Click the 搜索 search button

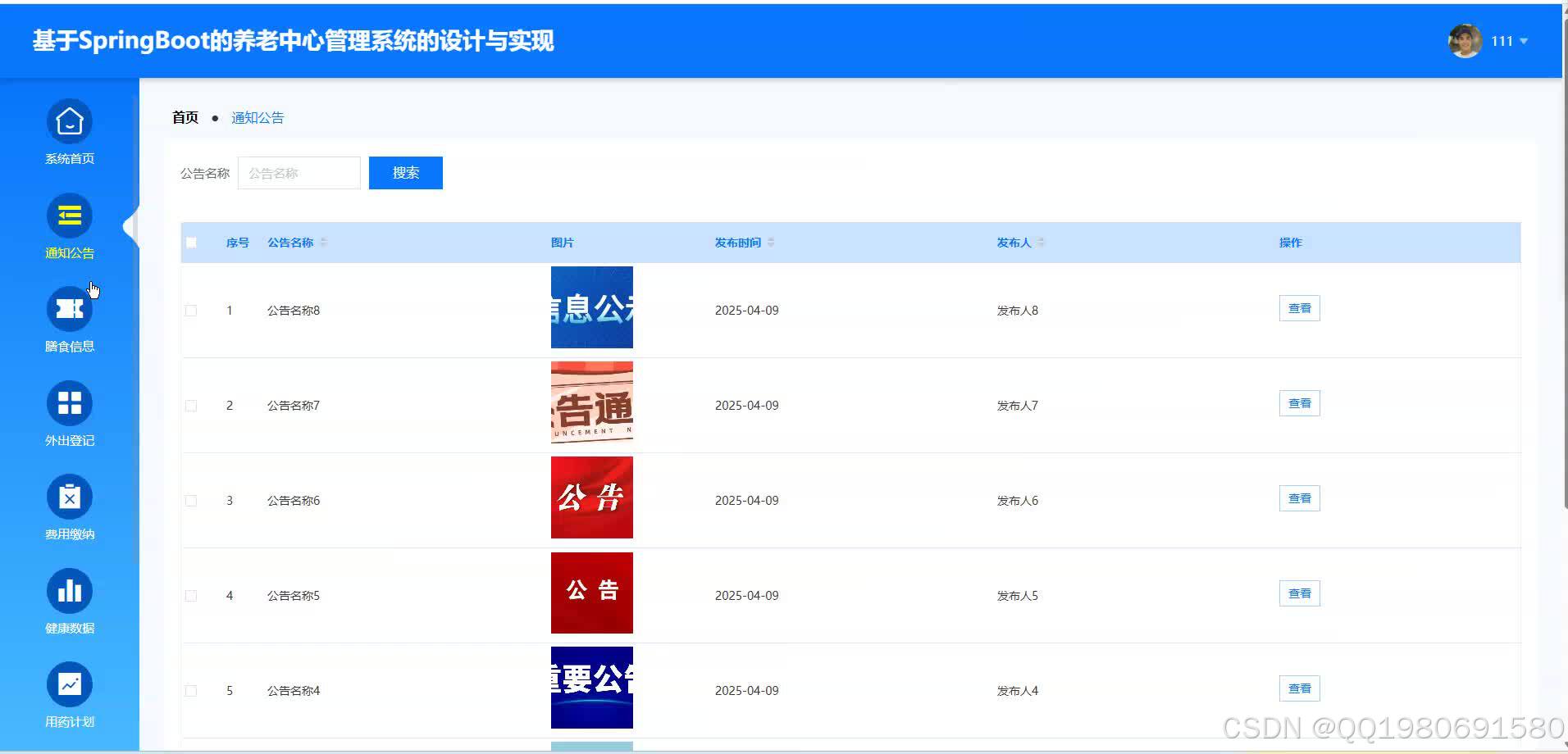coord(405,172)
